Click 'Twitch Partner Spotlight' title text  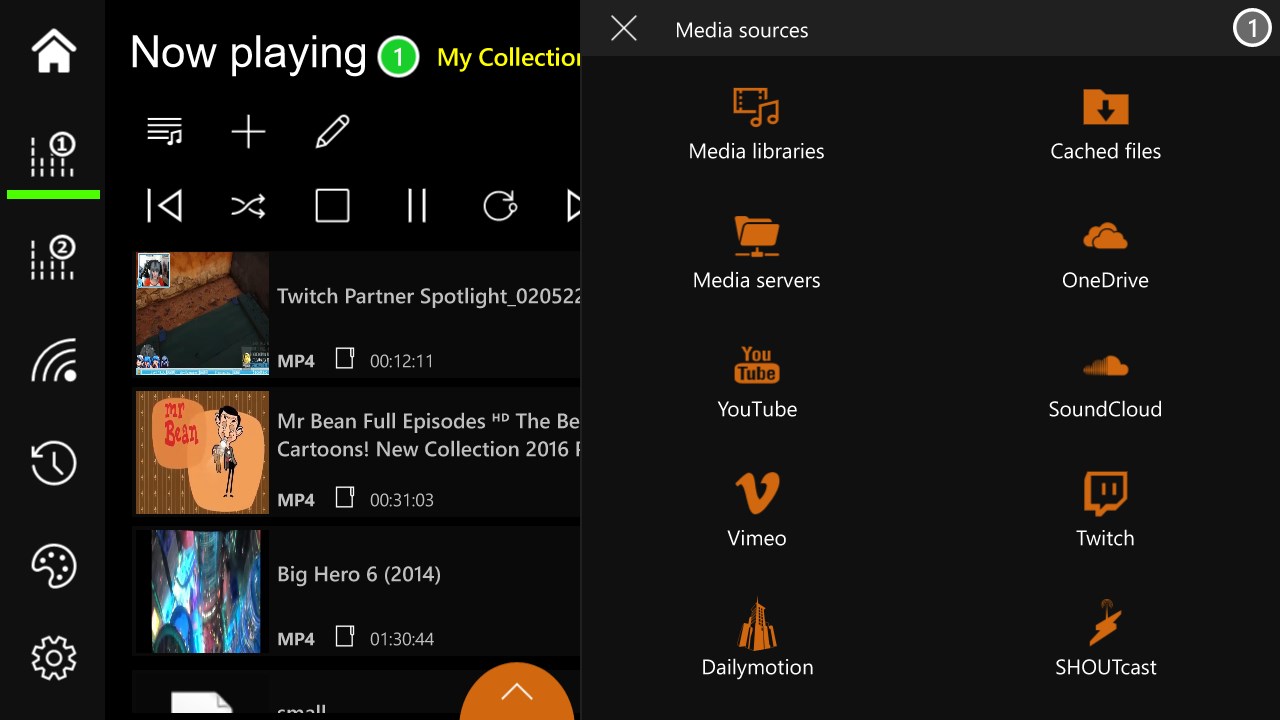pyautogui.click(x=428, y=296)
